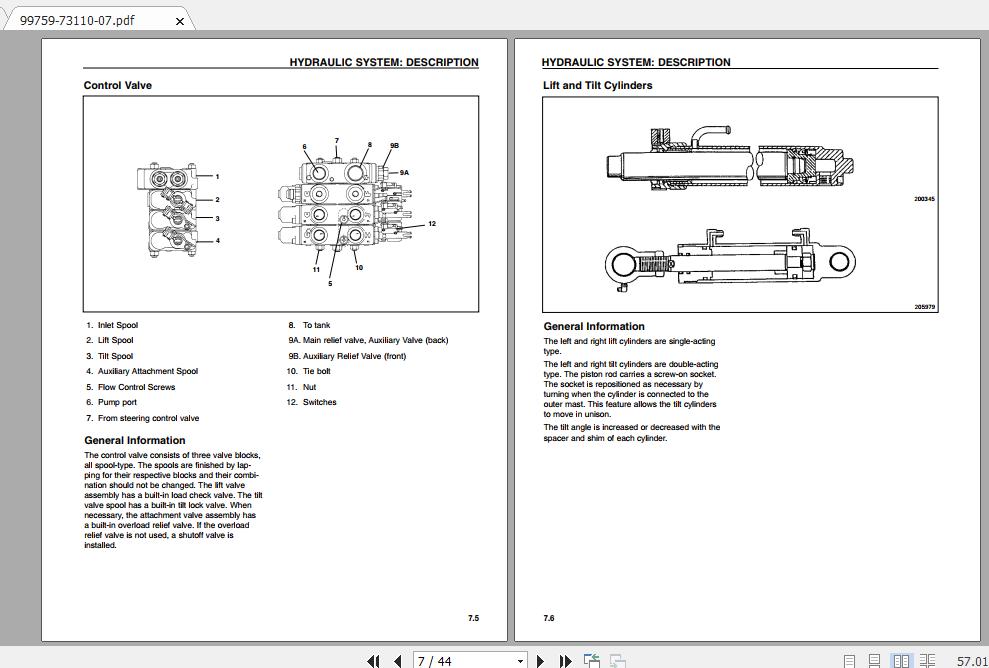Screen dimensions: 989x668
Task: Switch to single page layout
Action: 850,661
